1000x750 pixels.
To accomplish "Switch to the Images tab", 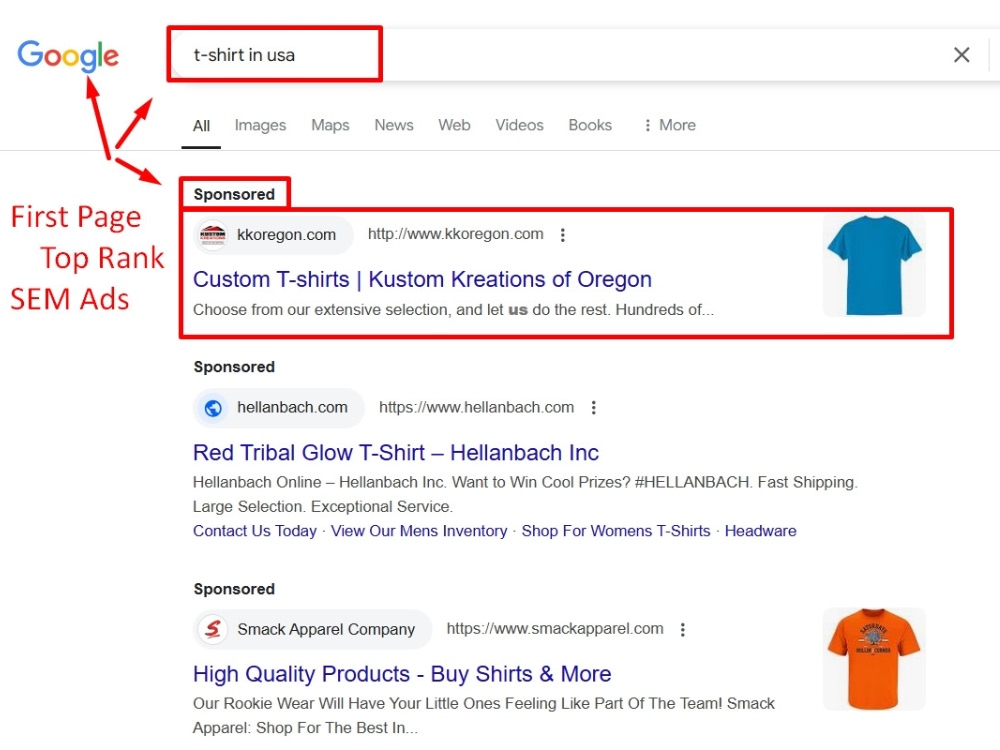I will pyautogui.click(x=260, y=125).
